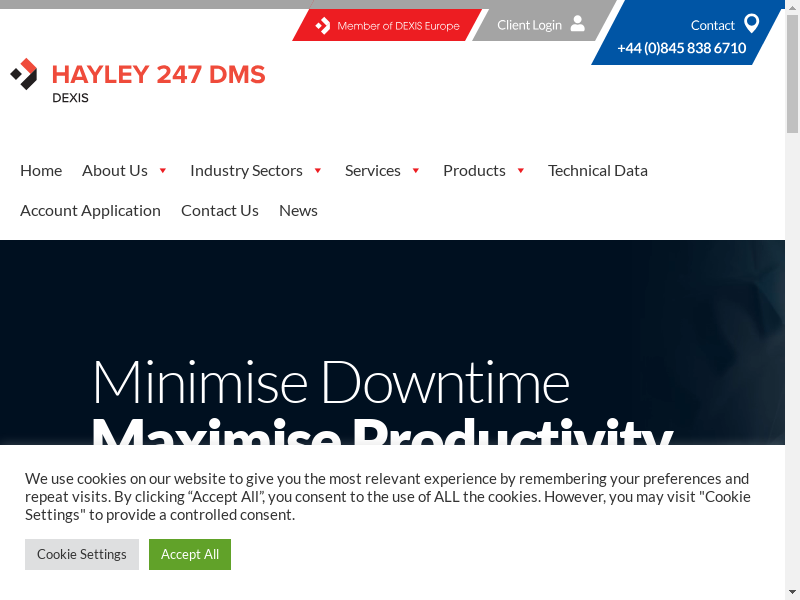Screen dimensions: 800x600
Task: Expand the About Us dropdown arrow
Action: point(163,171)
